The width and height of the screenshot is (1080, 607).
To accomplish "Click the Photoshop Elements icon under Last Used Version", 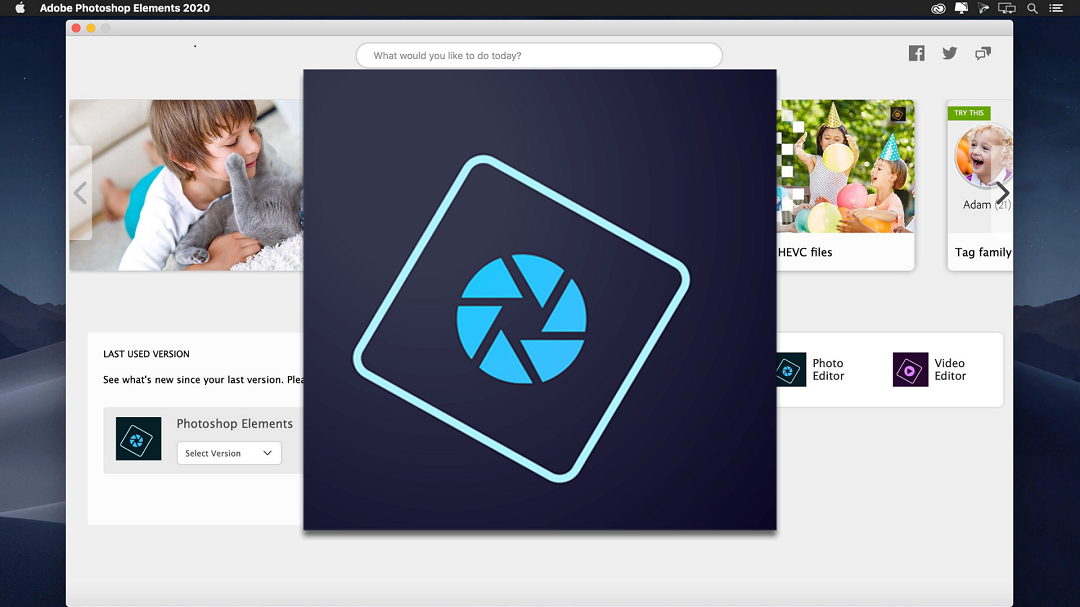I will pos(138,439).
